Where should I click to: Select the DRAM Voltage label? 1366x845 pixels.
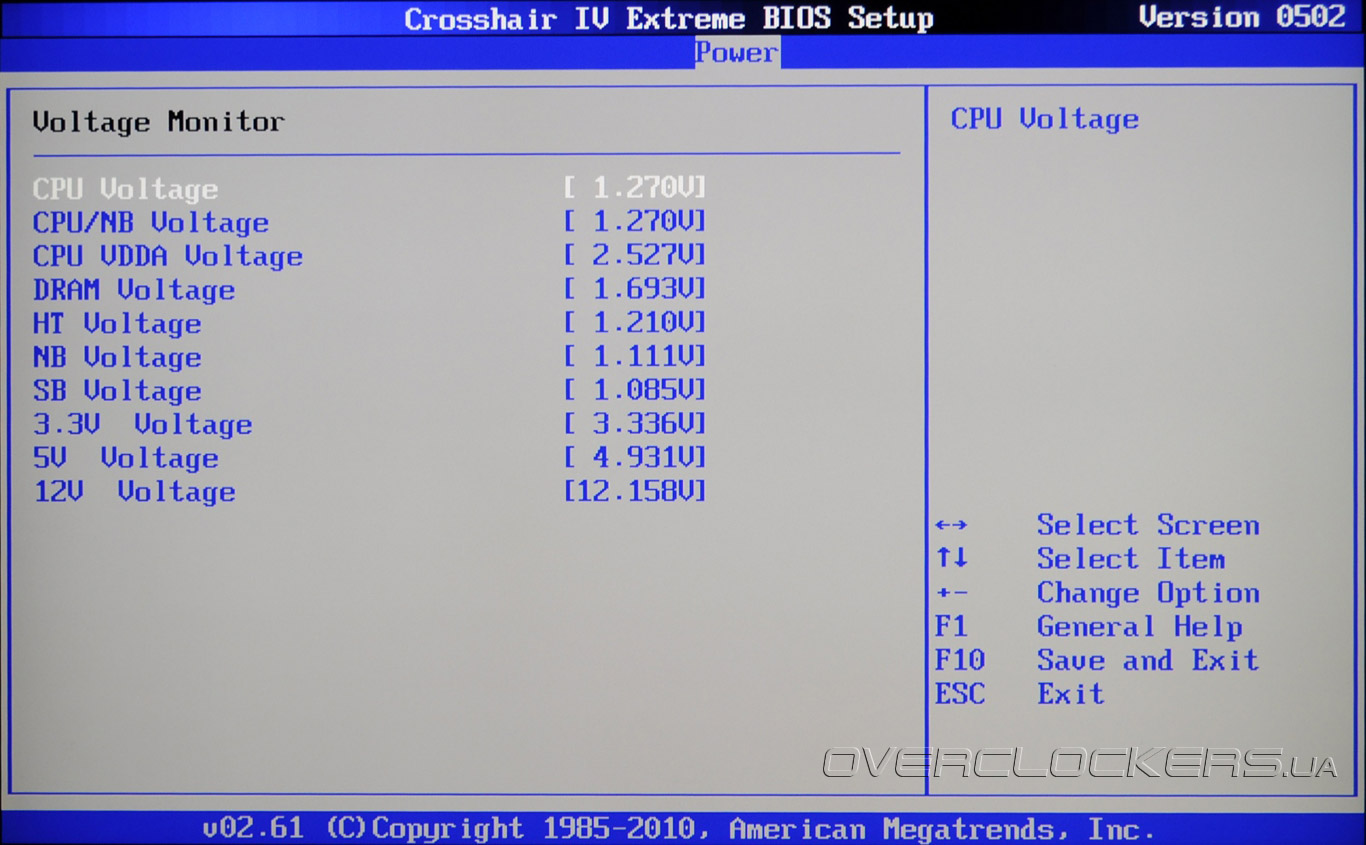pyautogui.click(x=134, y=290)
